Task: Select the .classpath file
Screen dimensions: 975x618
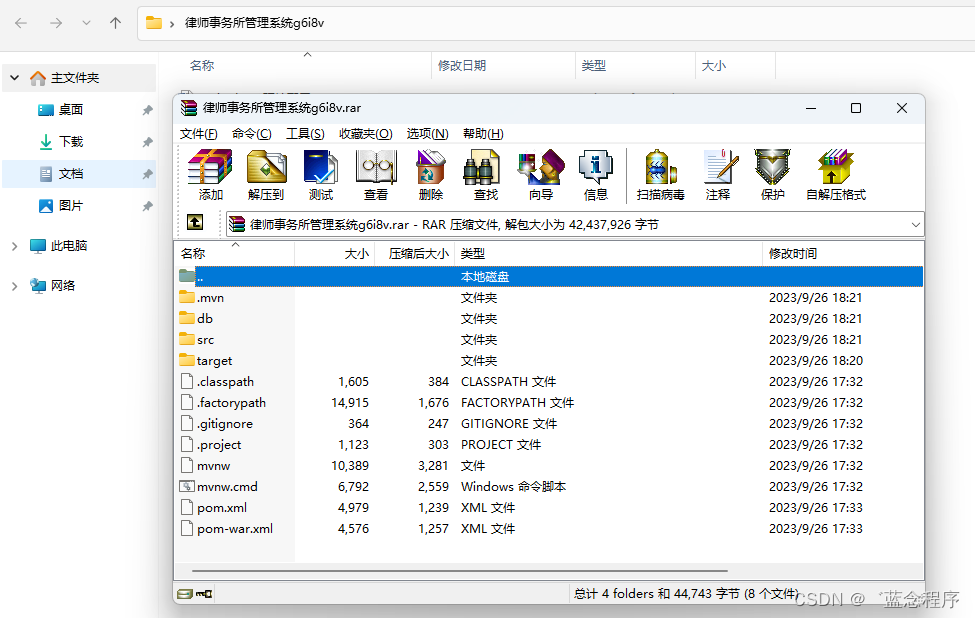Action: coord(550,382)
